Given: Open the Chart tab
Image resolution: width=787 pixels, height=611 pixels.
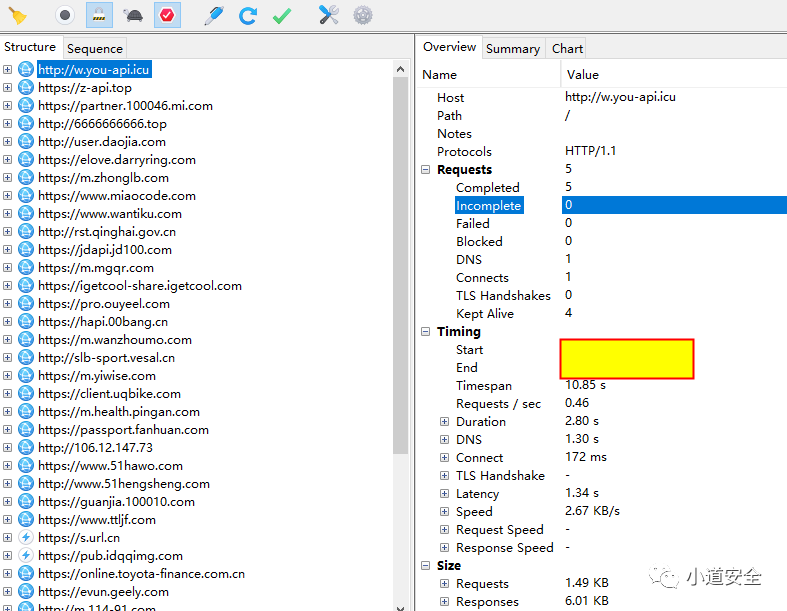Looking at the screenshot, I should click(567, 48).
